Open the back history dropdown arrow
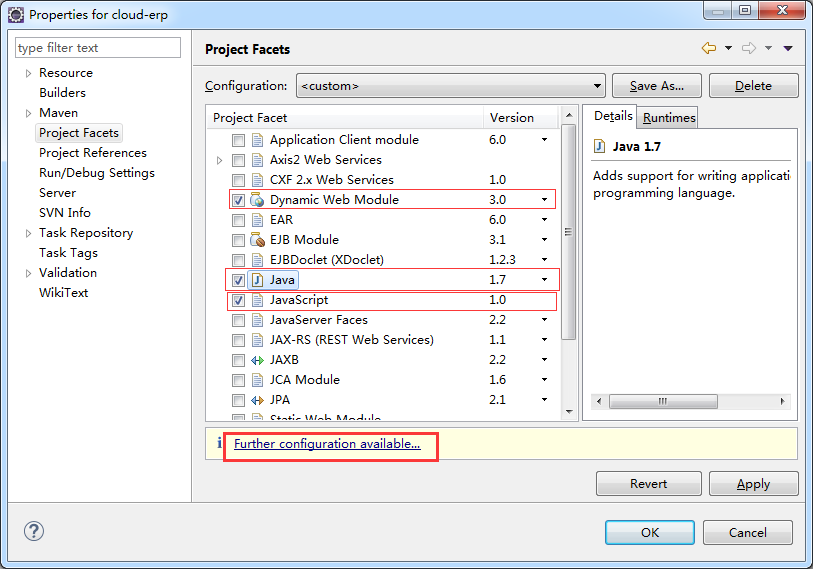The image size is (813, 569). [728, 48]
